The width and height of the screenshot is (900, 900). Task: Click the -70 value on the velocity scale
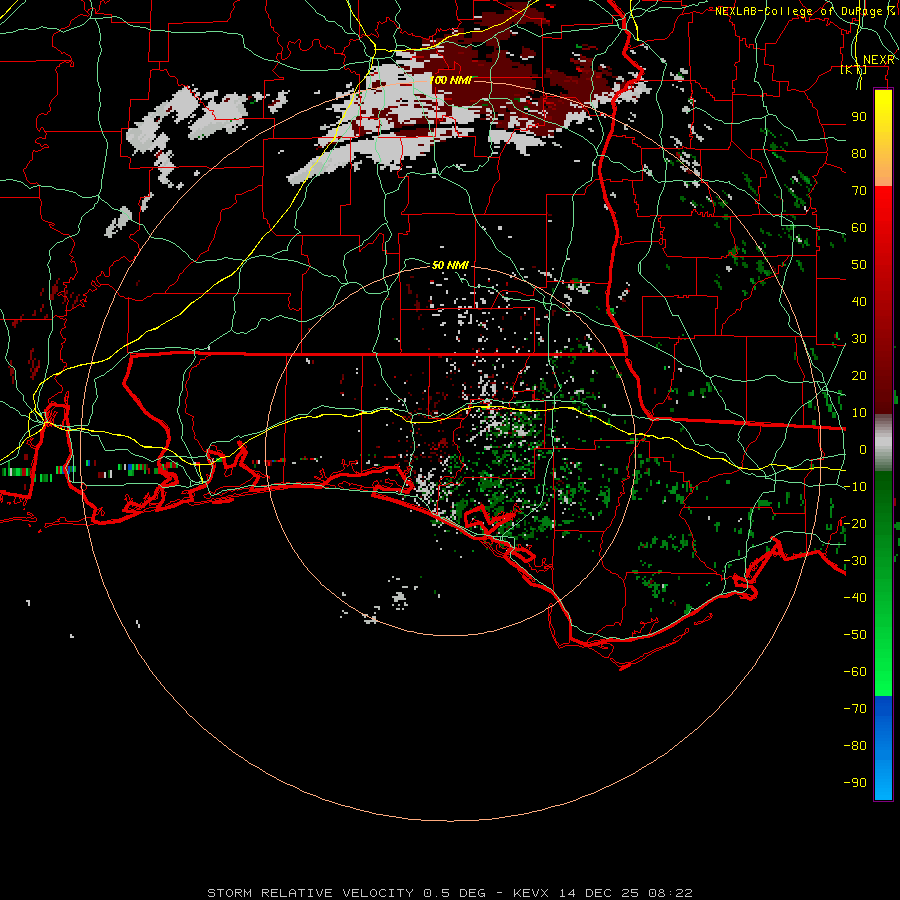click(x=855, y=709)
